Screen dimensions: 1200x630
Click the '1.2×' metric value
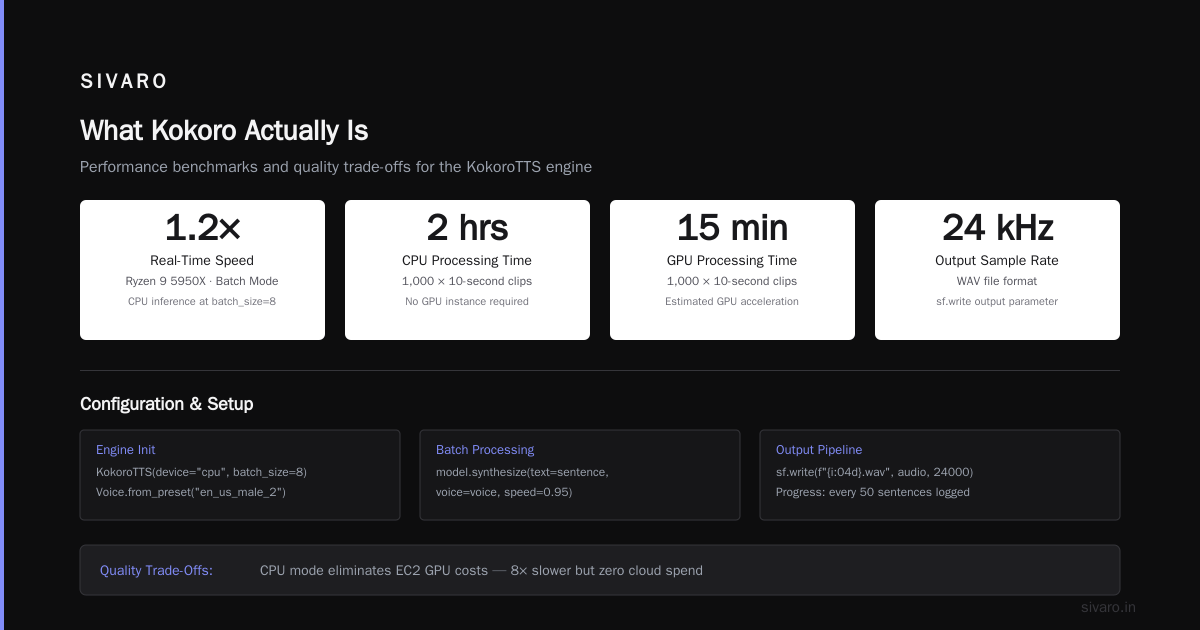coord(202,228)
